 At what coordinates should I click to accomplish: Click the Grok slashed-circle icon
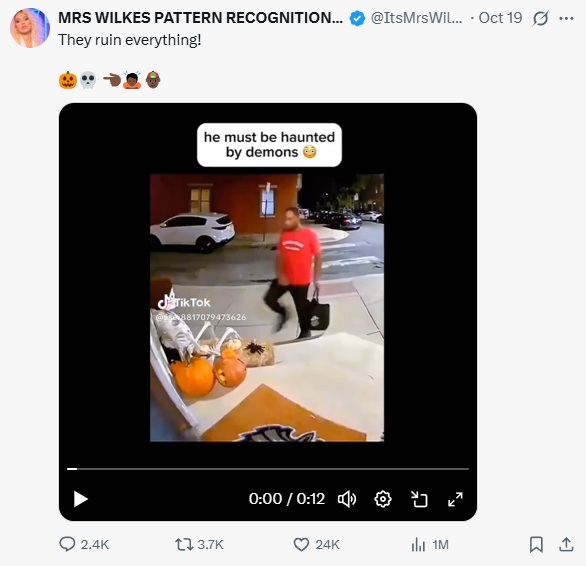tap(540, 18)
